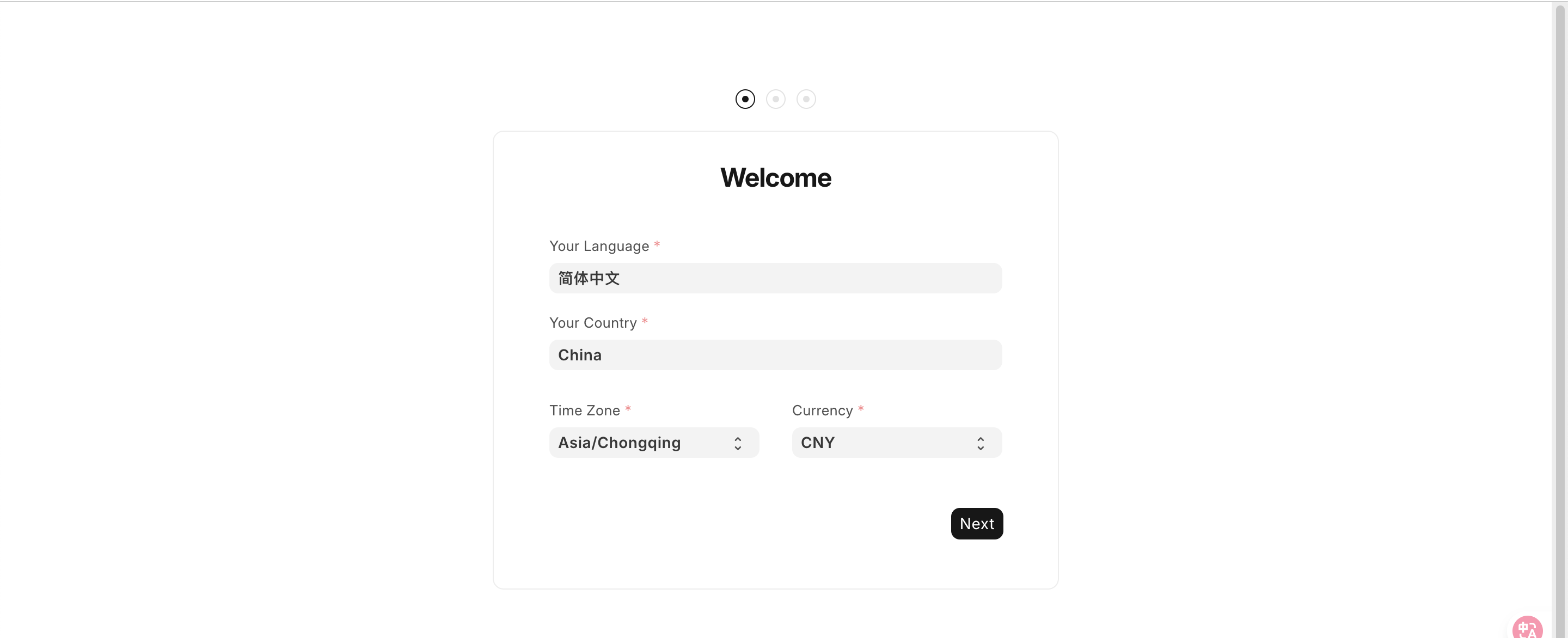Click the Currency up-down chevron icon
The width and height of the screenshot is (1568, 638).
tap(980, 443)
